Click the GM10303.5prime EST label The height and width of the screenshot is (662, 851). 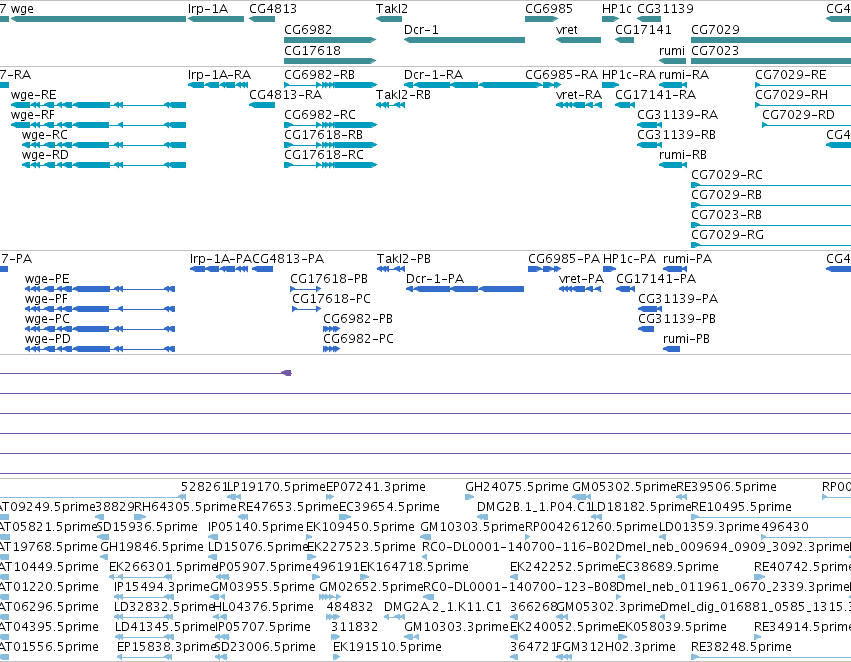[473, 527]
